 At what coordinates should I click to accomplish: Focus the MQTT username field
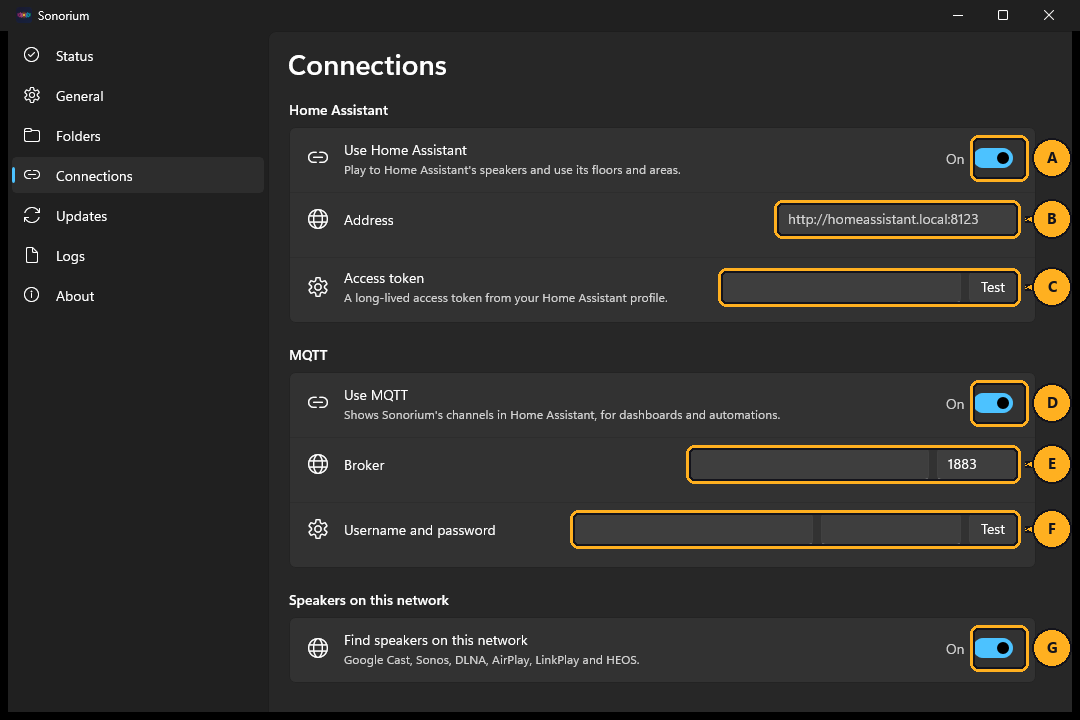[694, 529]
